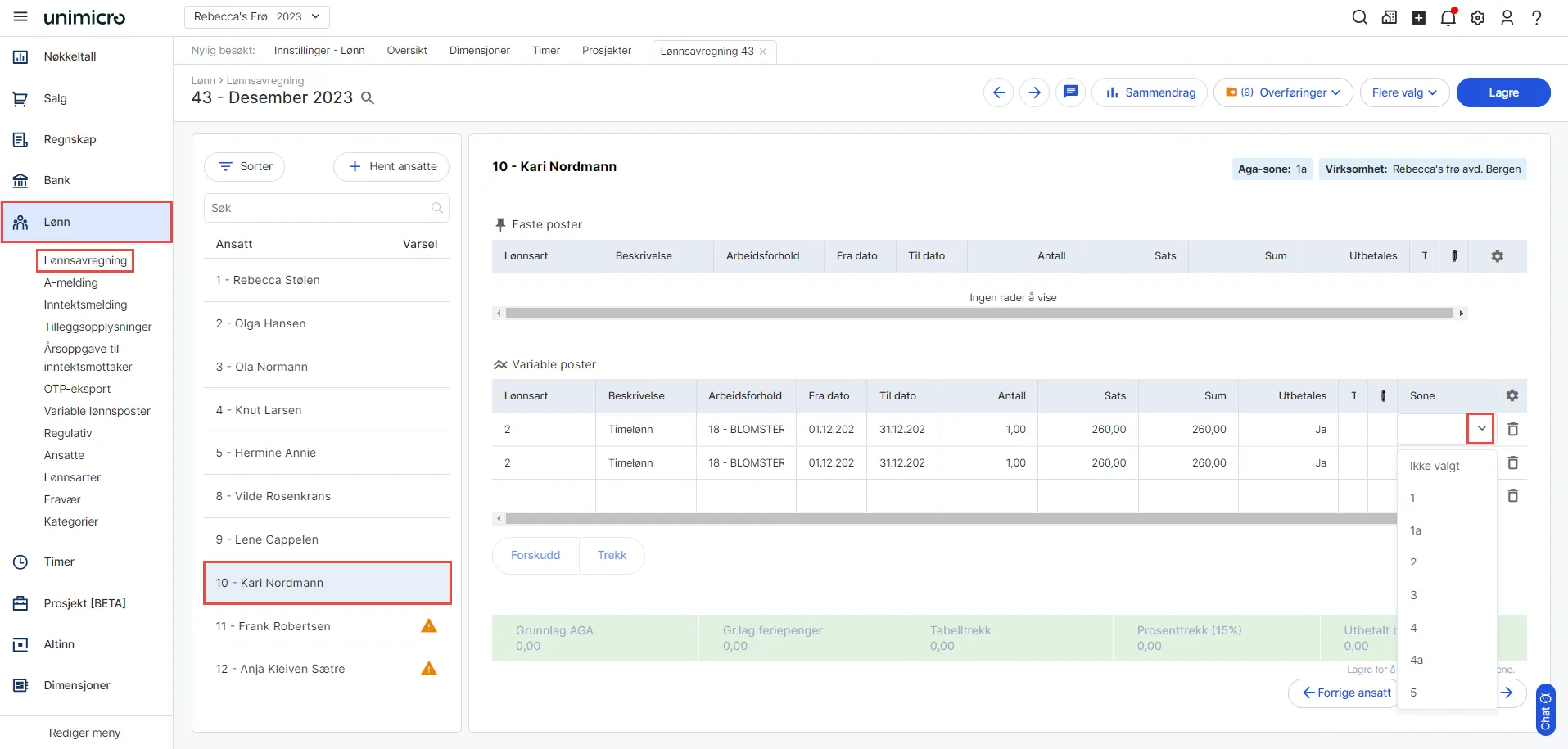Click the hamburger menu icon
The image size is (1568, 749).
coord(20,17)
